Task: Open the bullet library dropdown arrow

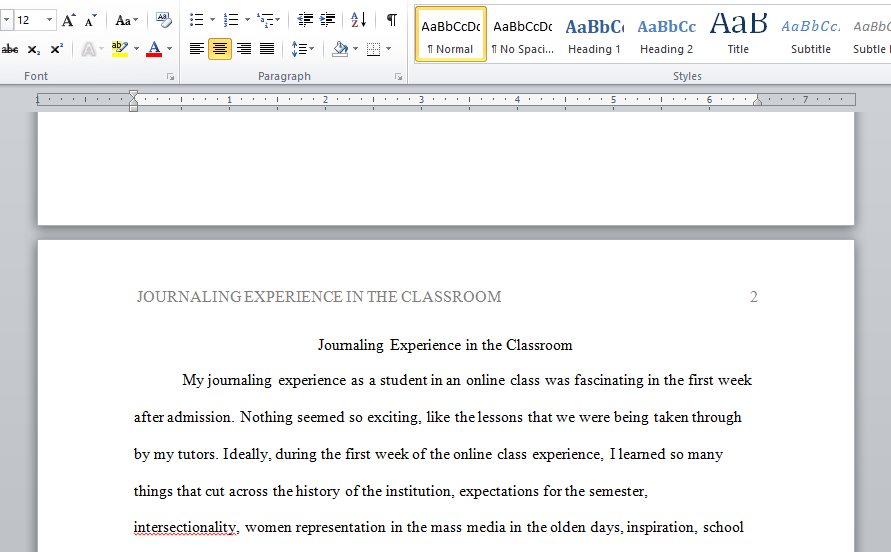Action: click(x=213, y=20)
